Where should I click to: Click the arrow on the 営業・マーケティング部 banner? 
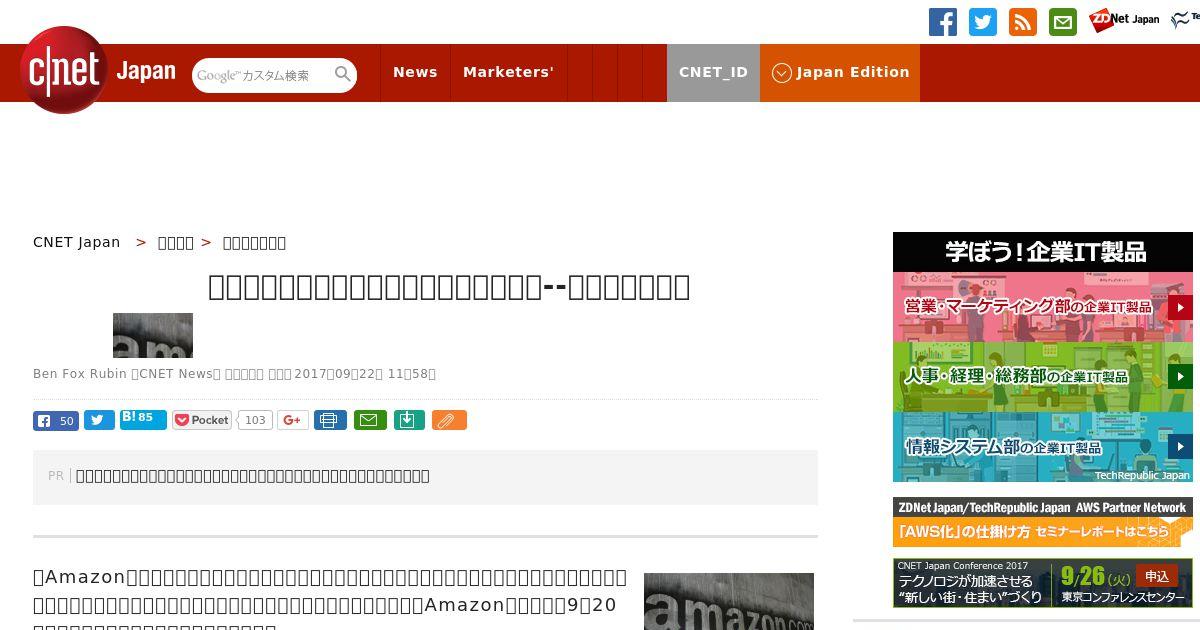pyautogui.click(x=1180, y=307)
